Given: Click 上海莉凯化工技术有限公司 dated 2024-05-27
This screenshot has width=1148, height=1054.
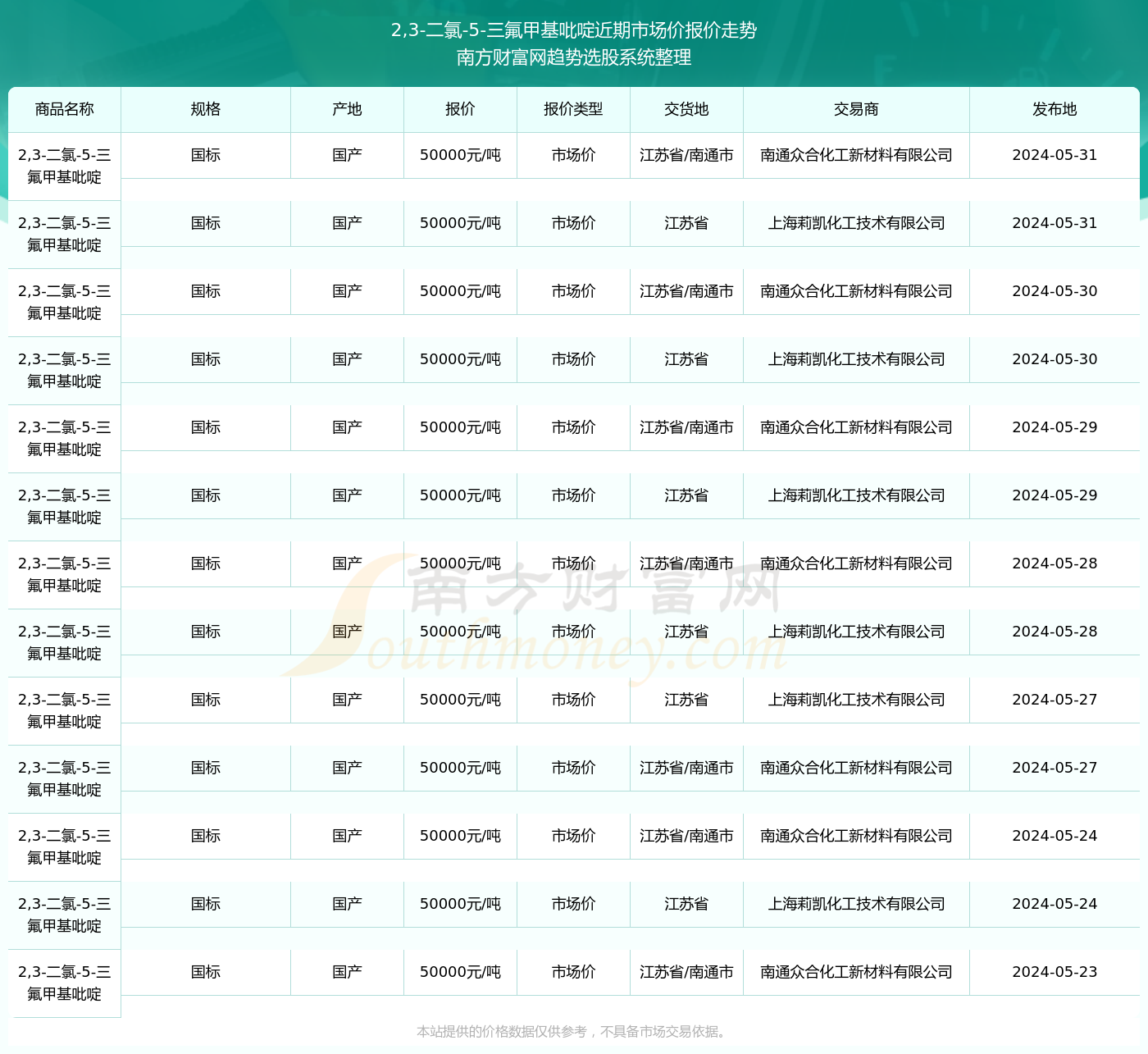Looking at the screenshot, I should (856, 700).
